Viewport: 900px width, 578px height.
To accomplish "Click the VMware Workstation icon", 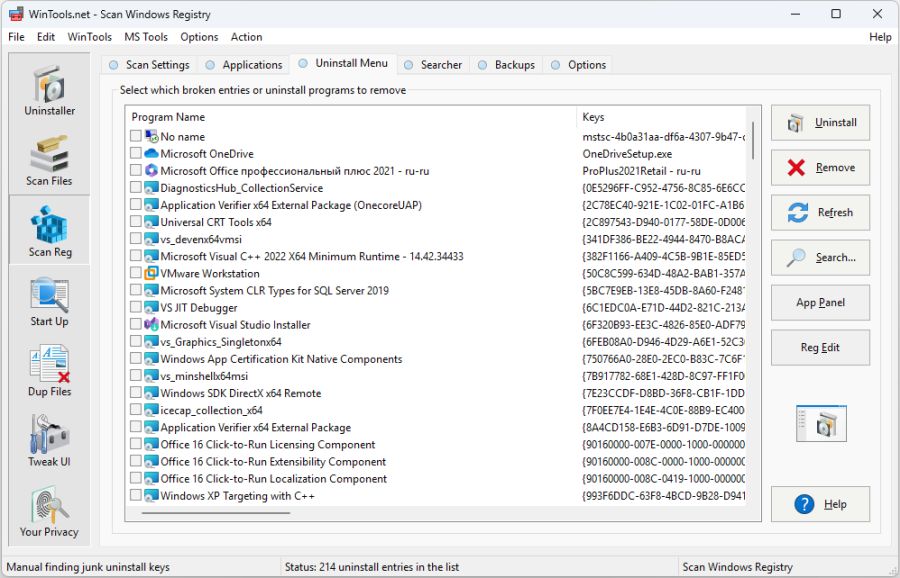I will [151, 273].
